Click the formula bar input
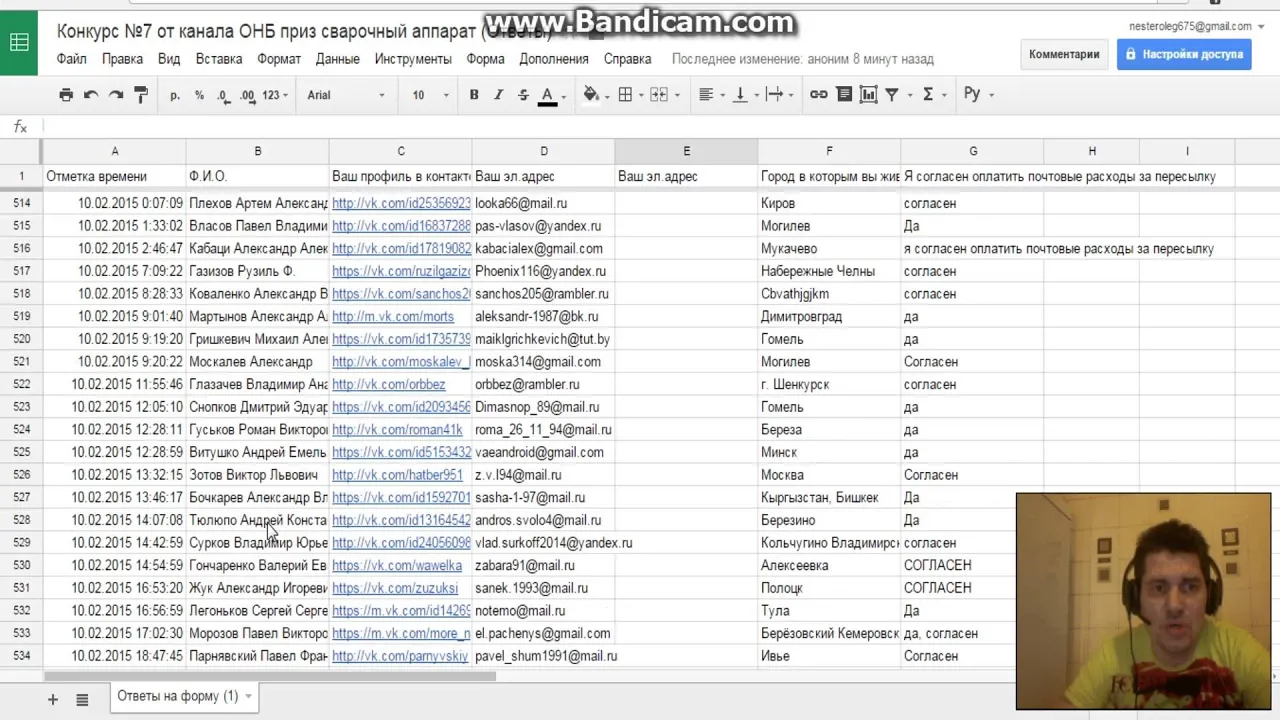Image resolution: width=1280 pixels, height=720 pixels. (660, 127)
